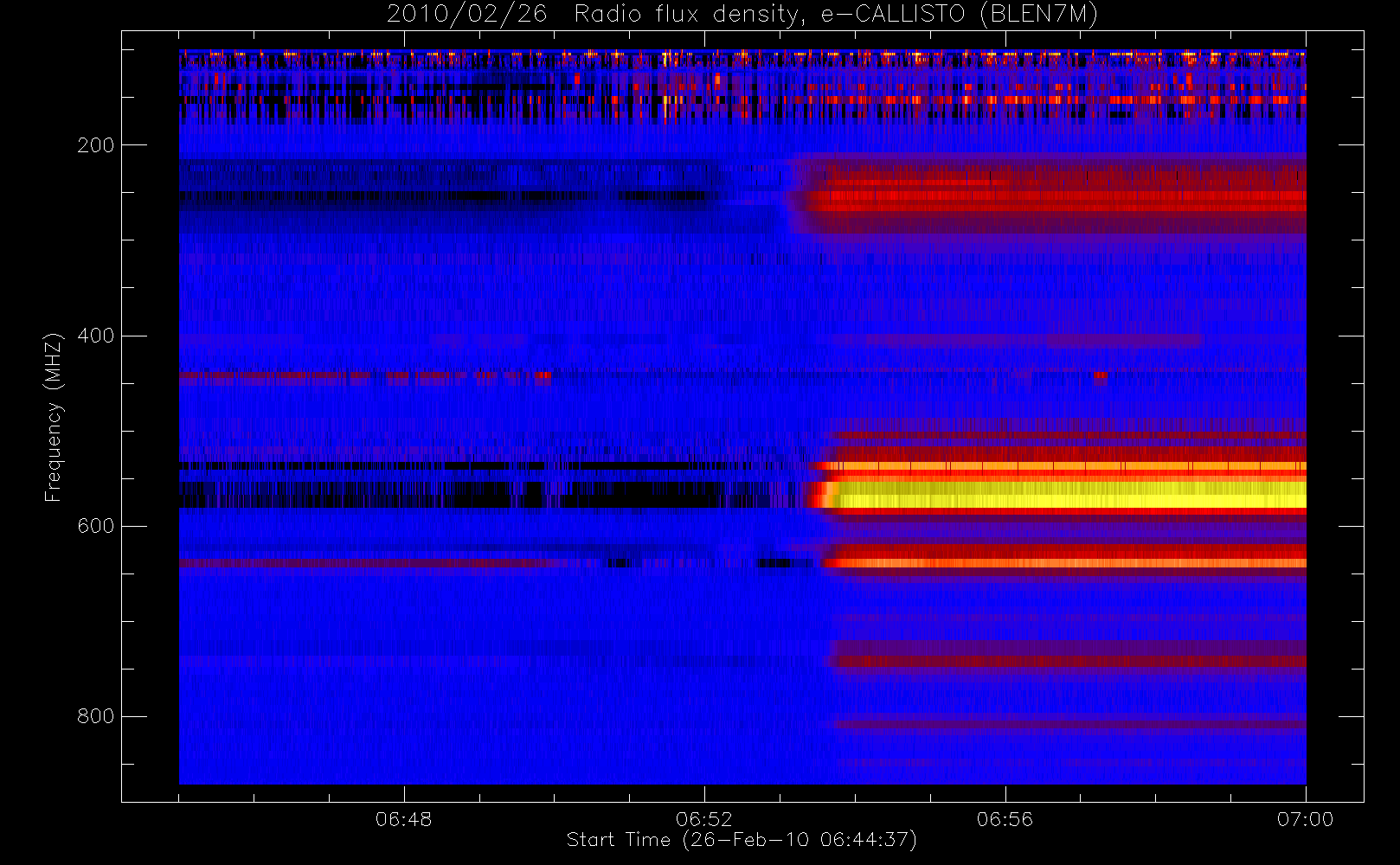Click the '400' frequency tick label

tap(96, 336)
